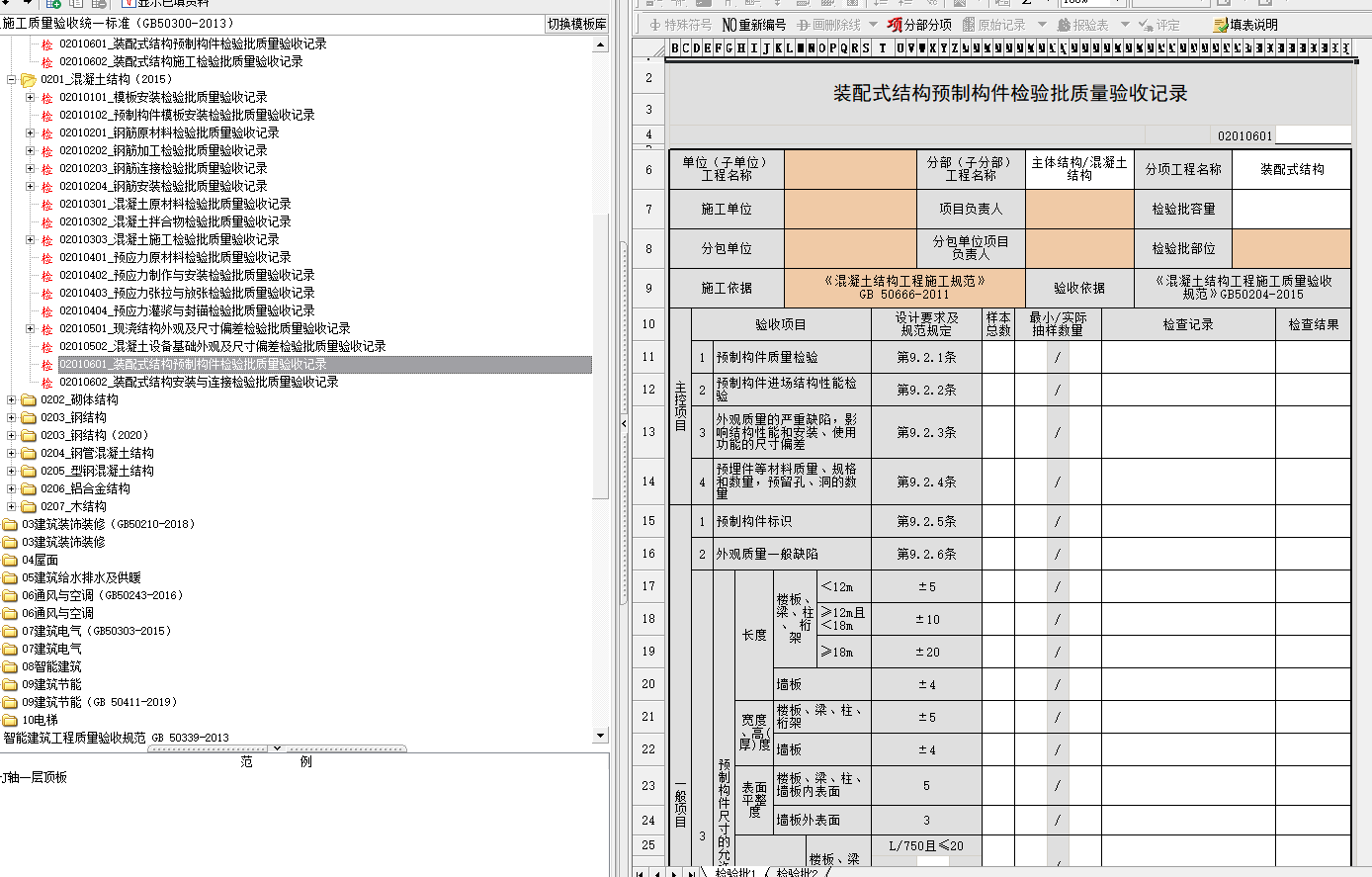Open dropdown arrow next to 画删除线
This screenshot has width=1372, height=877.
[x=873, y=25]
